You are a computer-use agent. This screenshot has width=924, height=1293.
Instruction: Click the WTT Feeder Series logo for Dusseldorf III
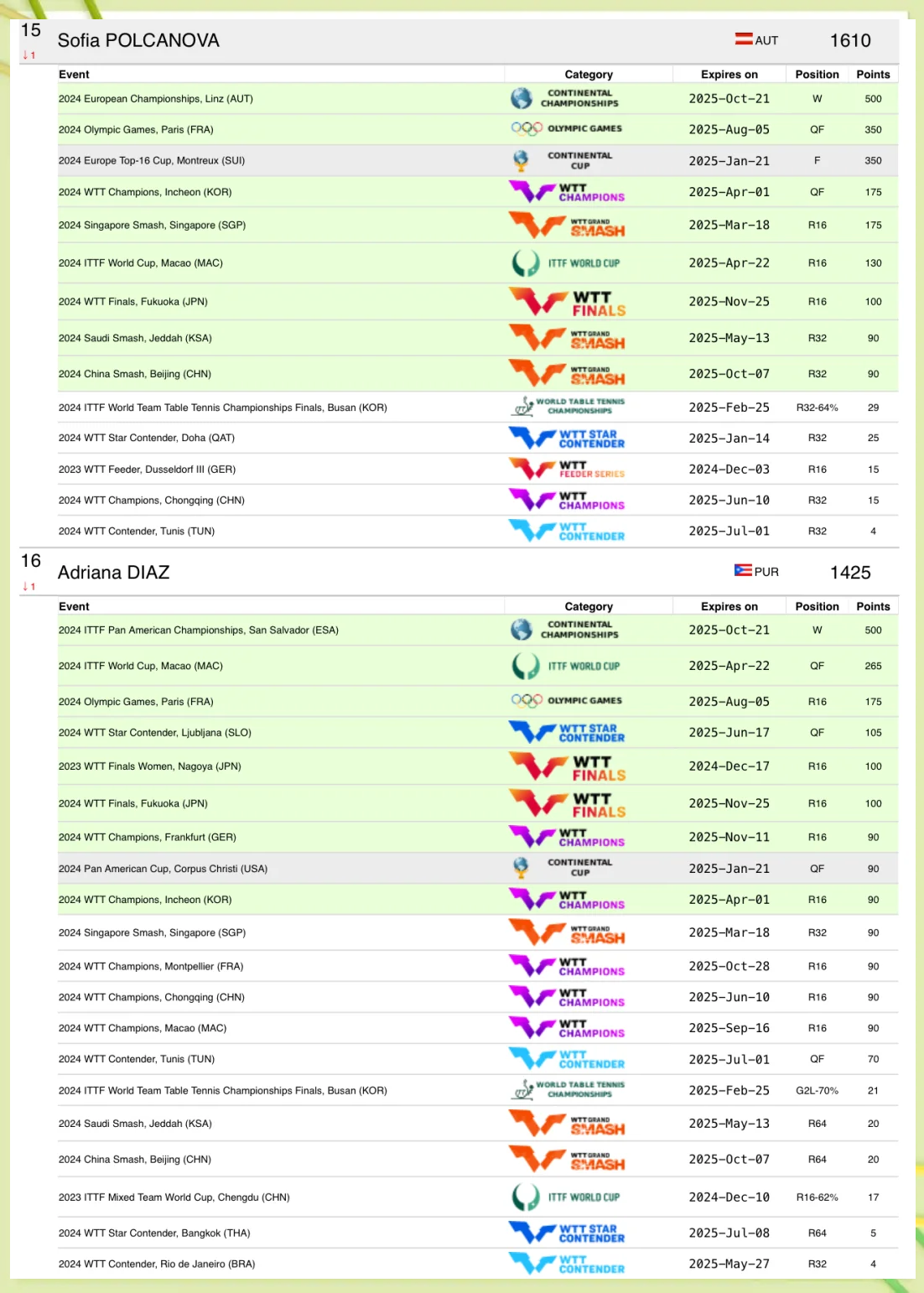(567, 469)
